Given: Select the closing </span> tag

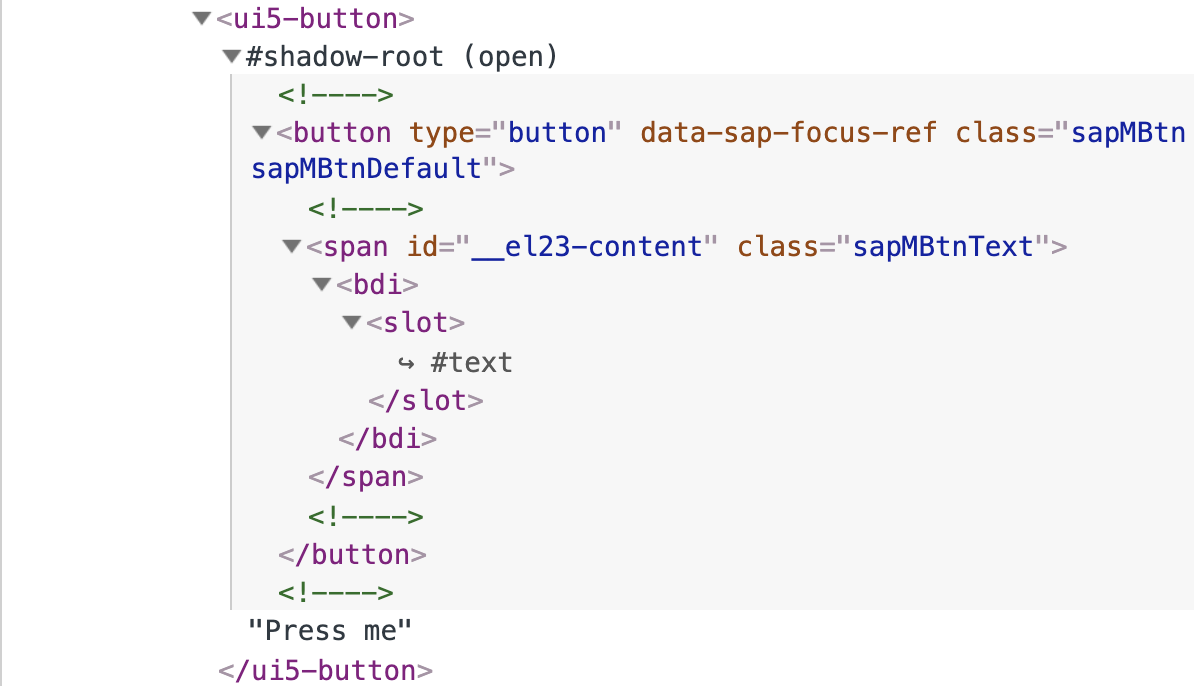Looking at the screenshot, I should (x=366, y=477).
